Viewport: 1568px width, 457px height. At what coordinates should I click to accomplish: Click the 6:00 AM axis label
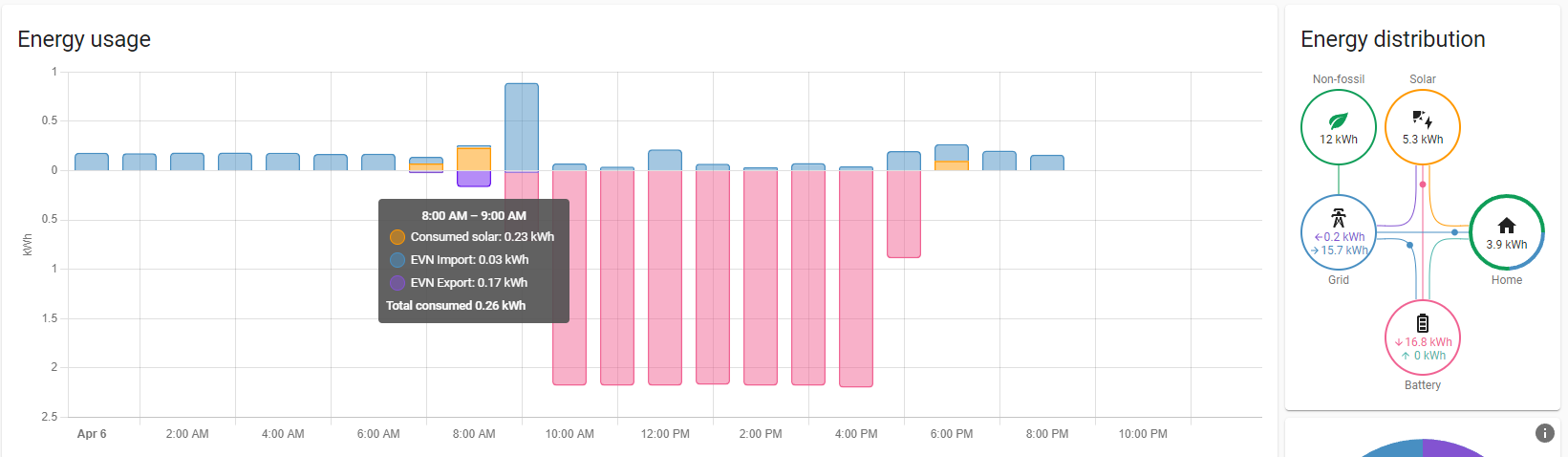(x=378, y=434)
